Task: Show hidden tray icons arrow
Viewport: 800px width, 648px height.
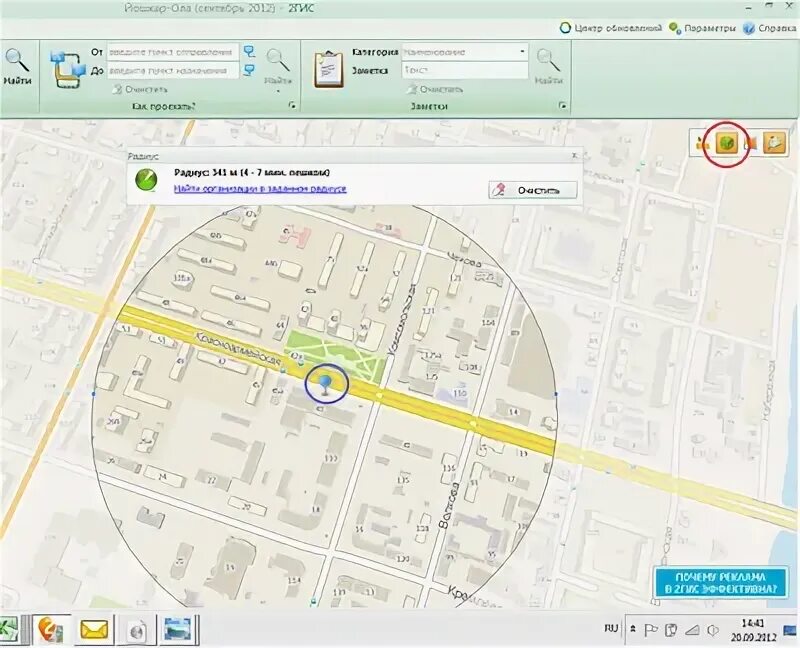Action: point(633,629)
